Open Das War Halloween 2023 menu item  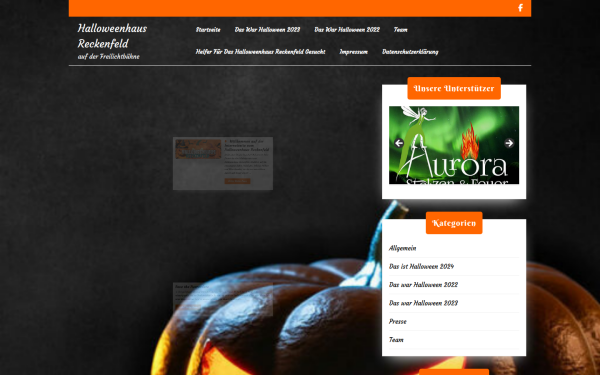(x=267, y=30)
